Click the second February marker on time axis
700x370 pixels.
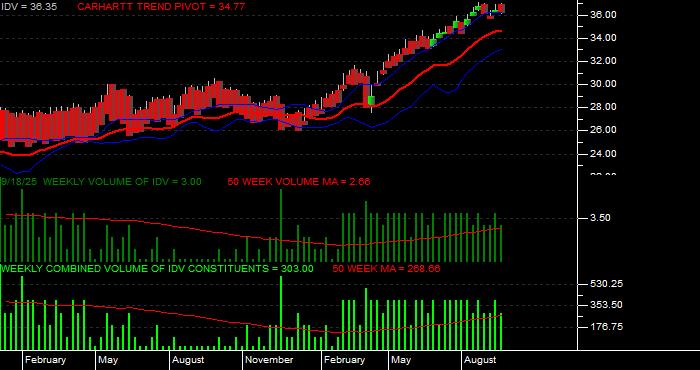point(344,360)
